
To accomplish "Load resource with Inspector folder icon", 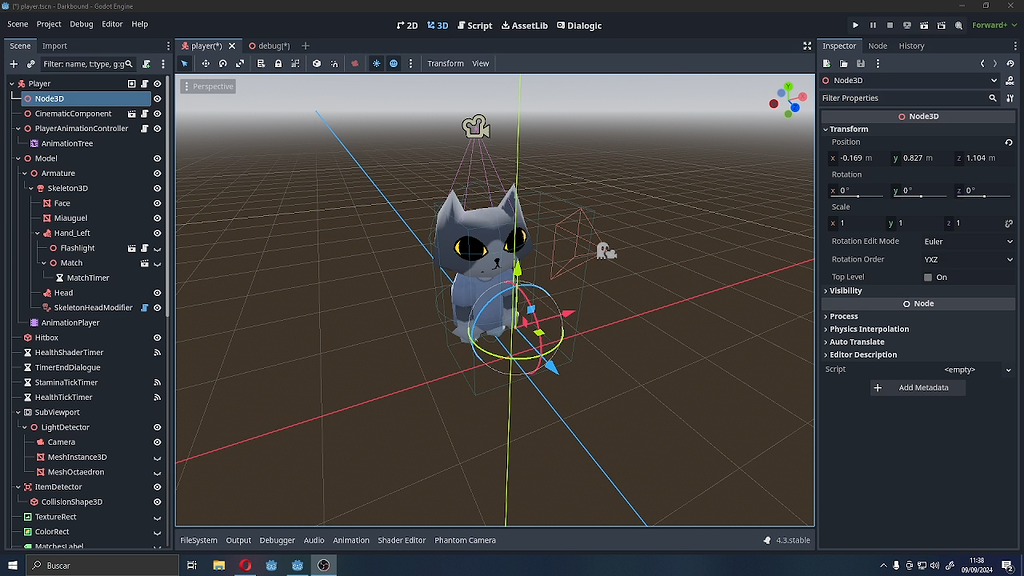I will [x=844, y=63].
